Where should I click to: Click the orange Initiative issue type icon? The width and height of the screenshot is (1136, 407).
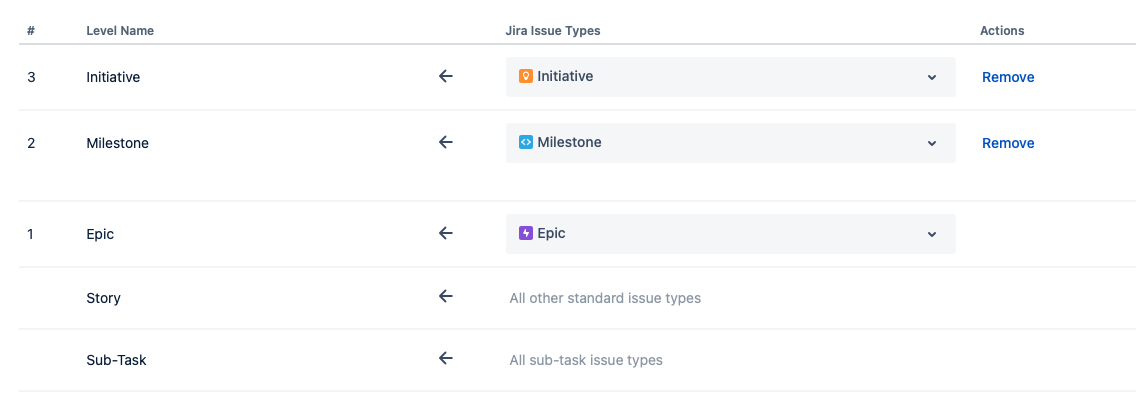[x=526, y=76]
